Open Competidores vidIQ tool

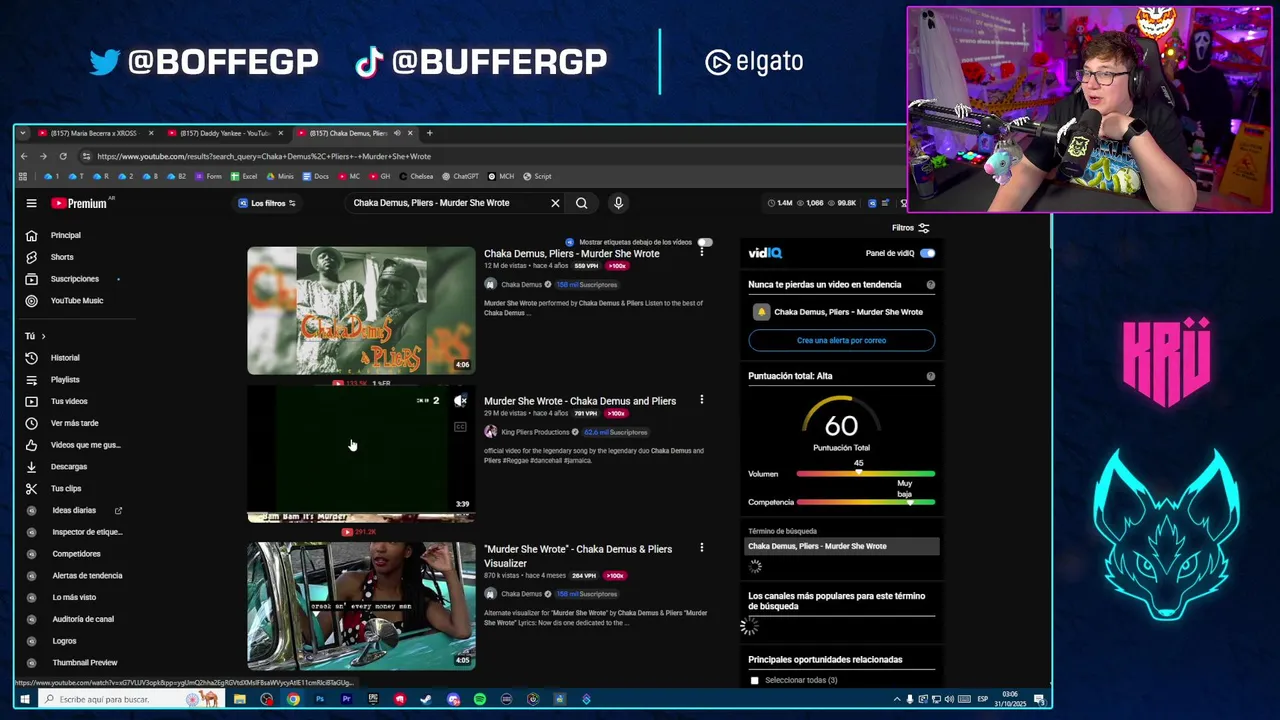tap(76, 554)
